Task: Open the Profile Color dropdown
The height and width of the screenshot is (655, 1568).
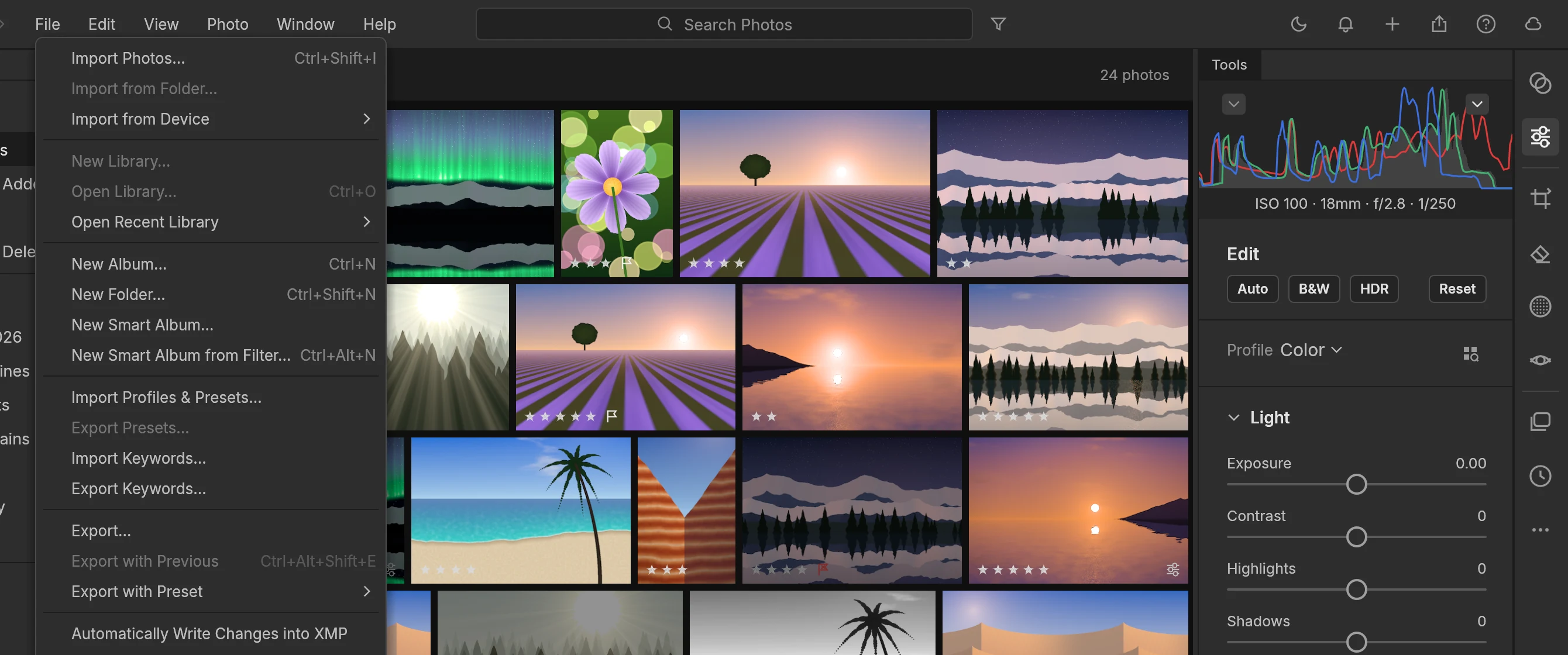Action: [1311, 350]
